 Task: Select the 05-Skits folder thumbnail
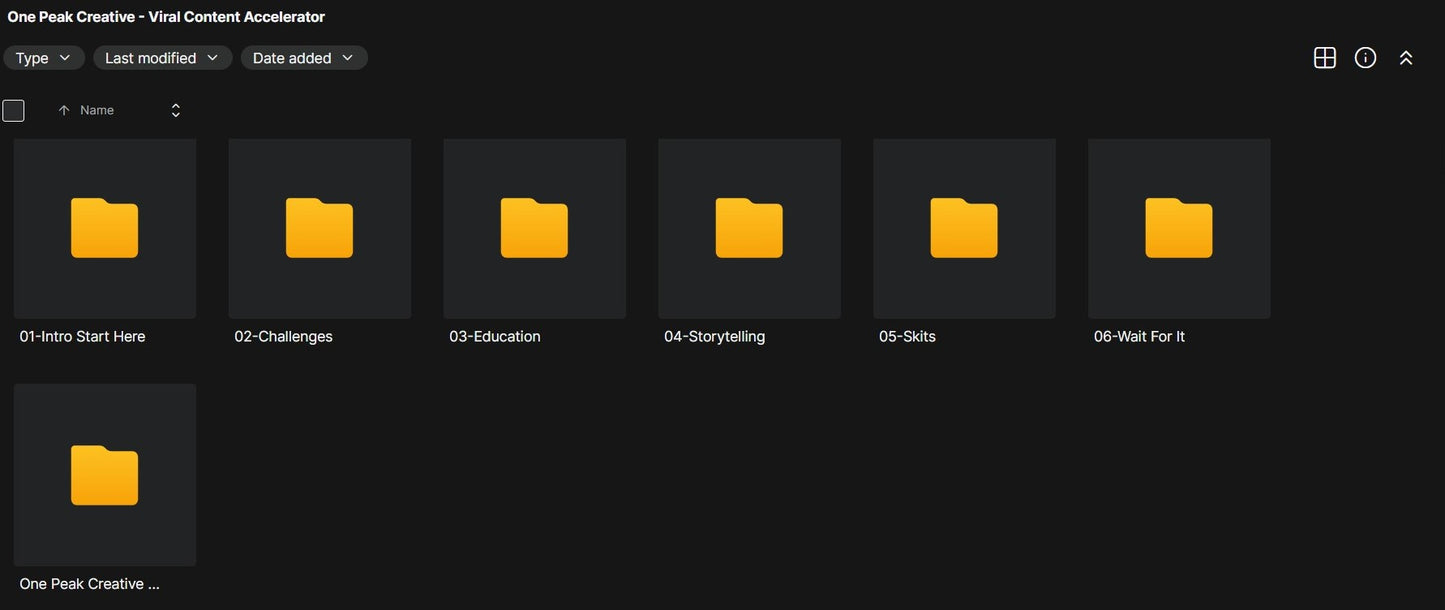pos(965,229)
